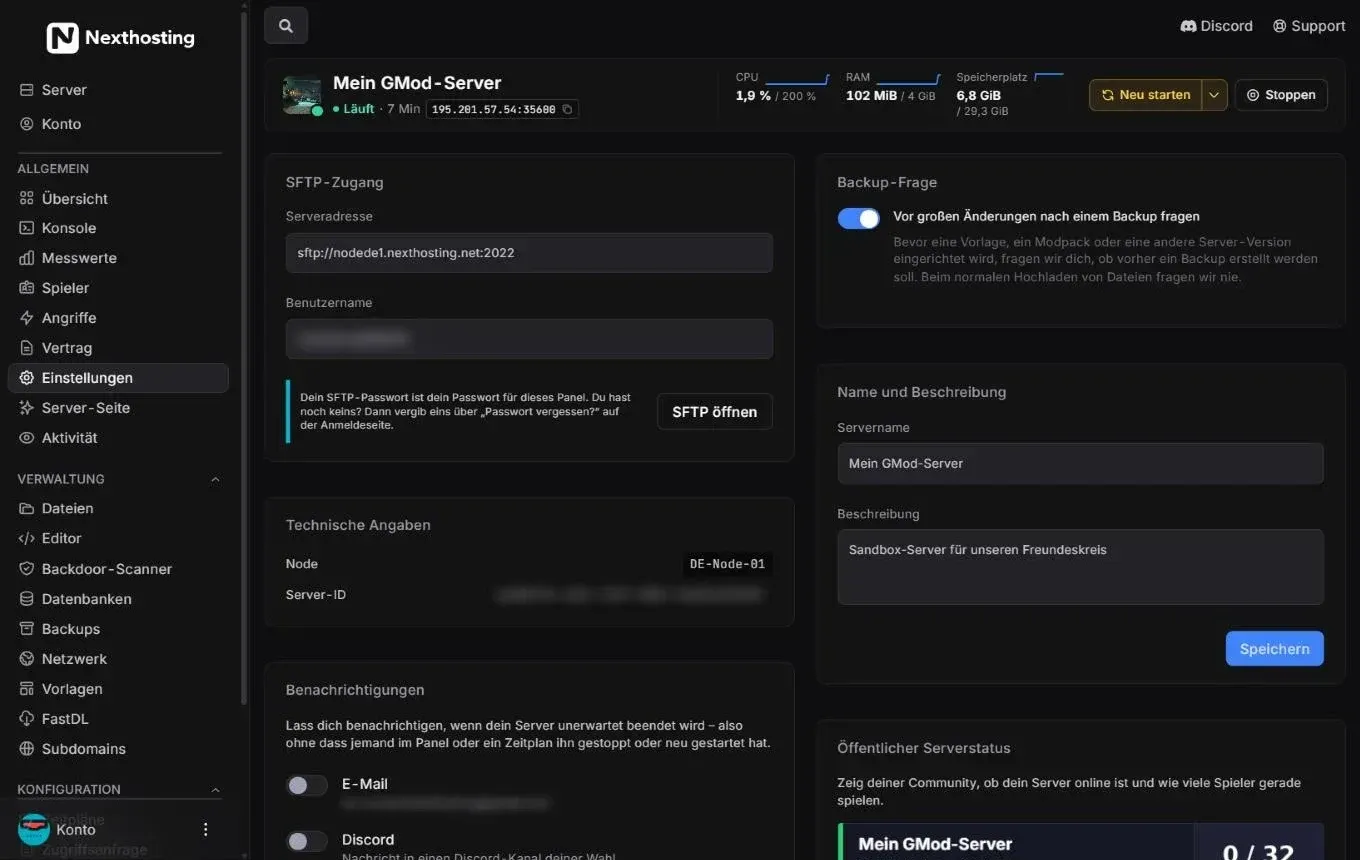
Task: Click the Neu starten button
Action: click(x=1145, y=95)
